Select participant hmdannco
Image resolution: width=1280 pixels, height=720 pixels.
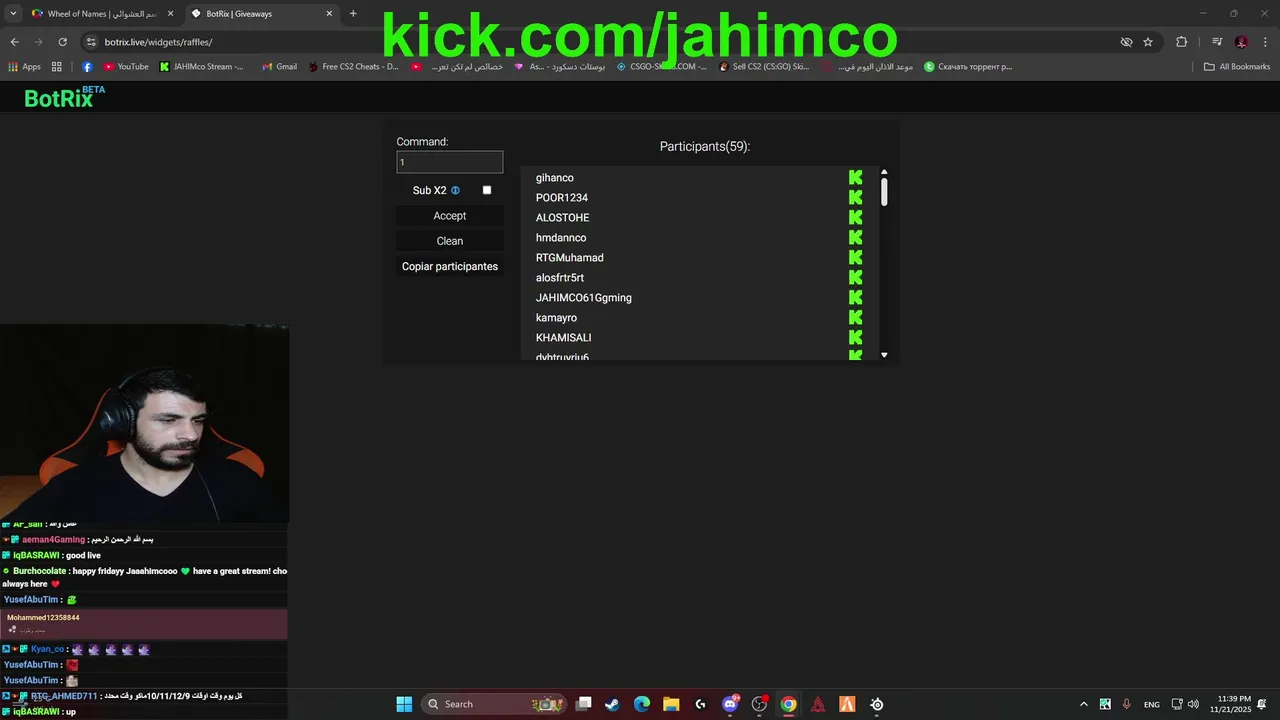(x=561, y=238)
